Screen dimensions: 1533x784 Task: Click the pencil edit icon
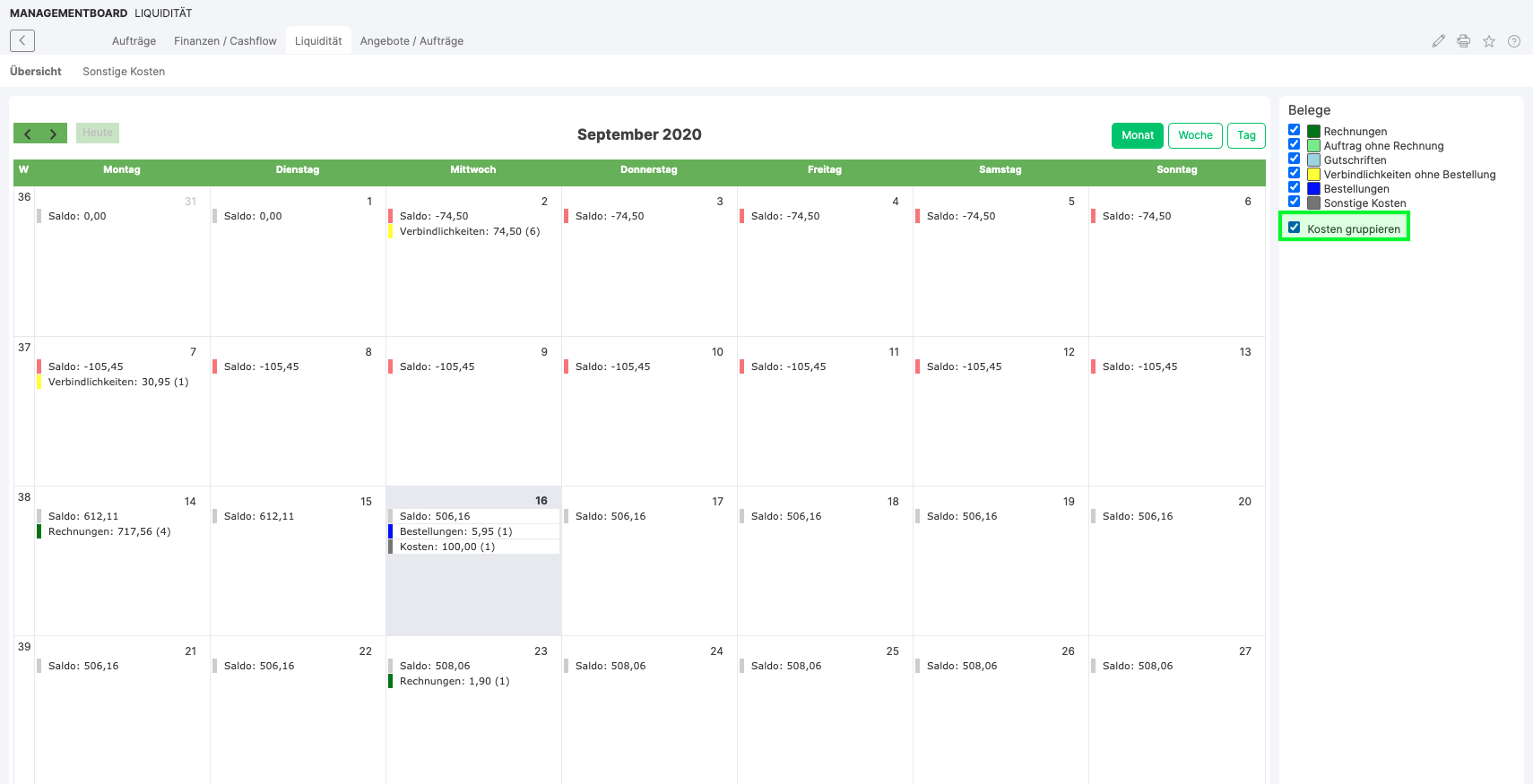tap(1438, 41)
